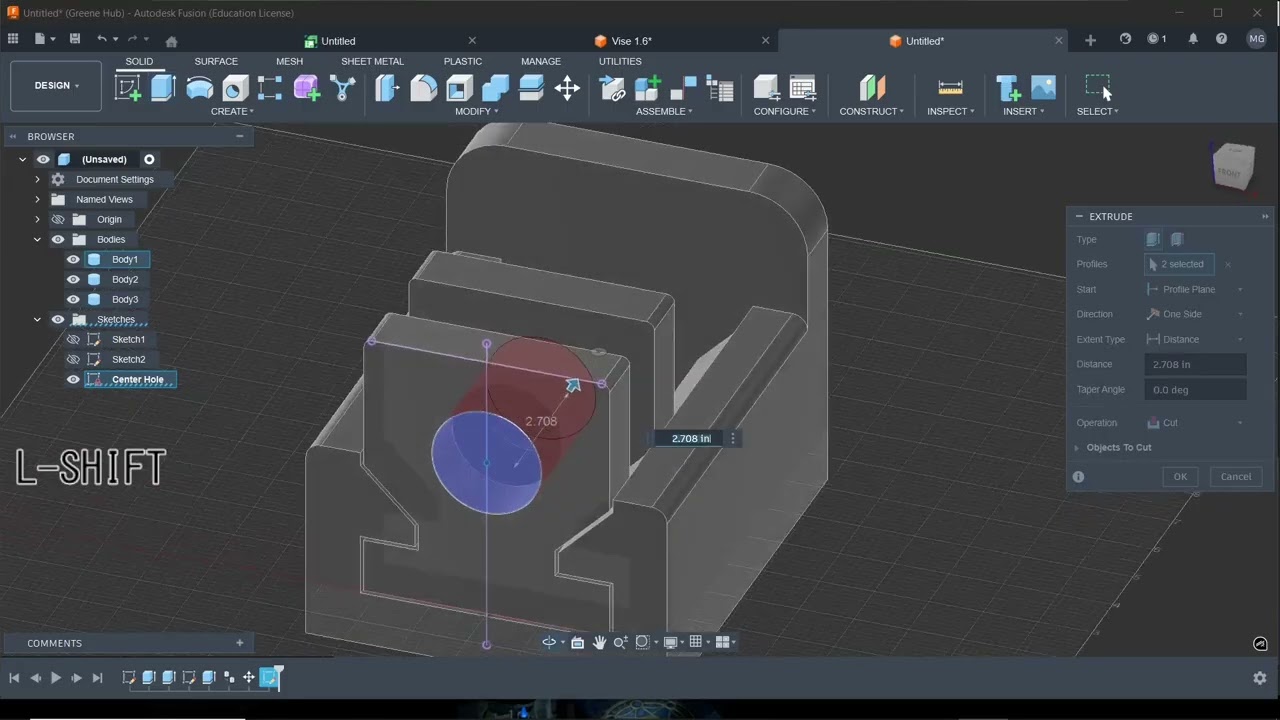Click the Insert canvas image icon
1280x720 pixels.
tap(1043, 88)
